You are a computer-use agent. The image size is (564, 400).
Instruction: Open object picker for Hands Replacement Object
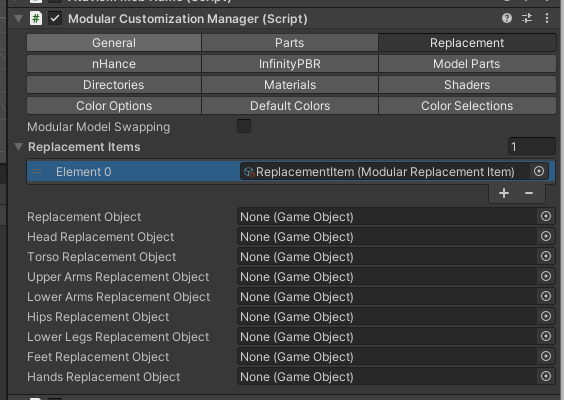(x=546, y=376)
